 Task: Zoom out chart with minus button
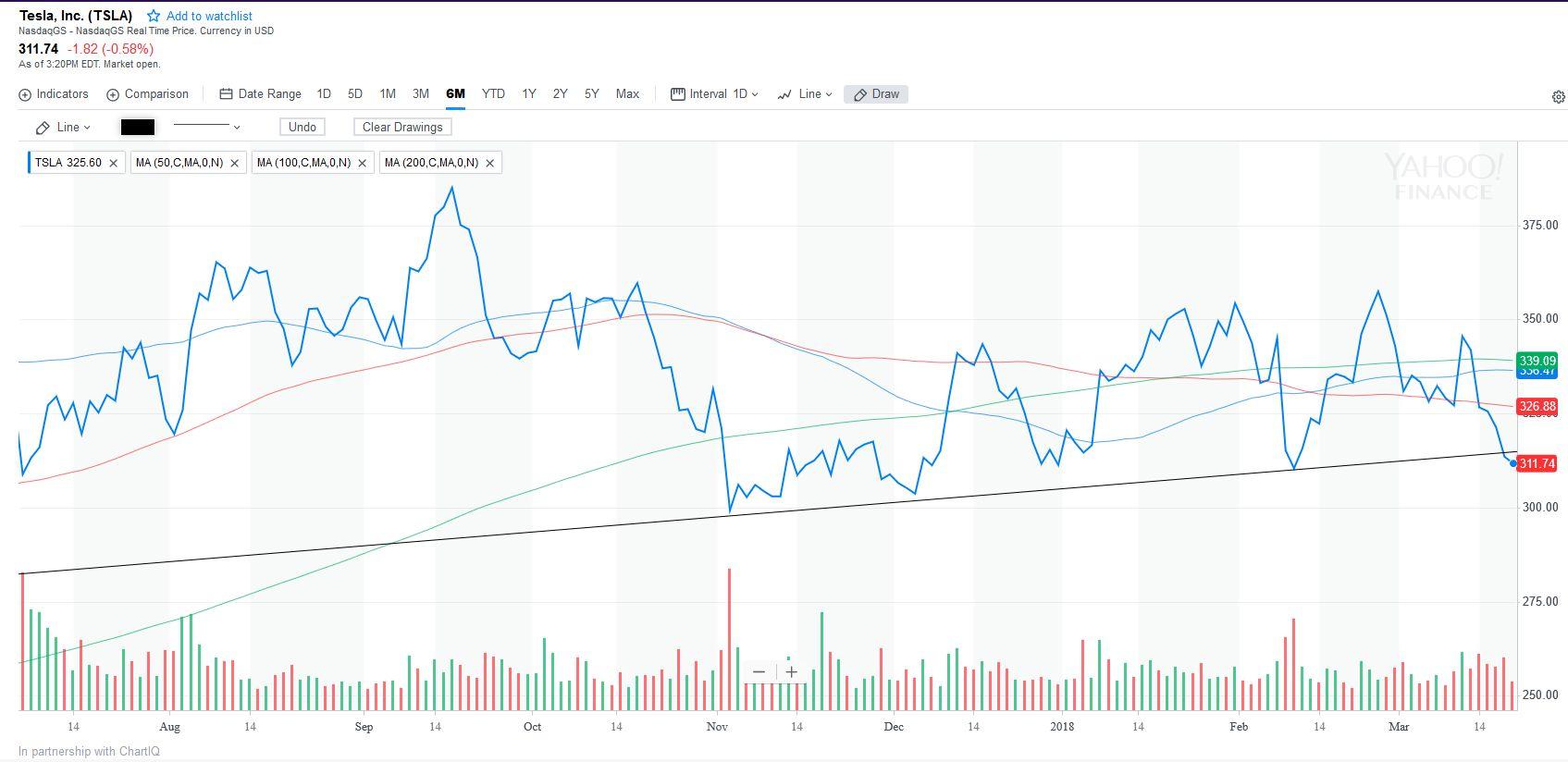[759, 672]
